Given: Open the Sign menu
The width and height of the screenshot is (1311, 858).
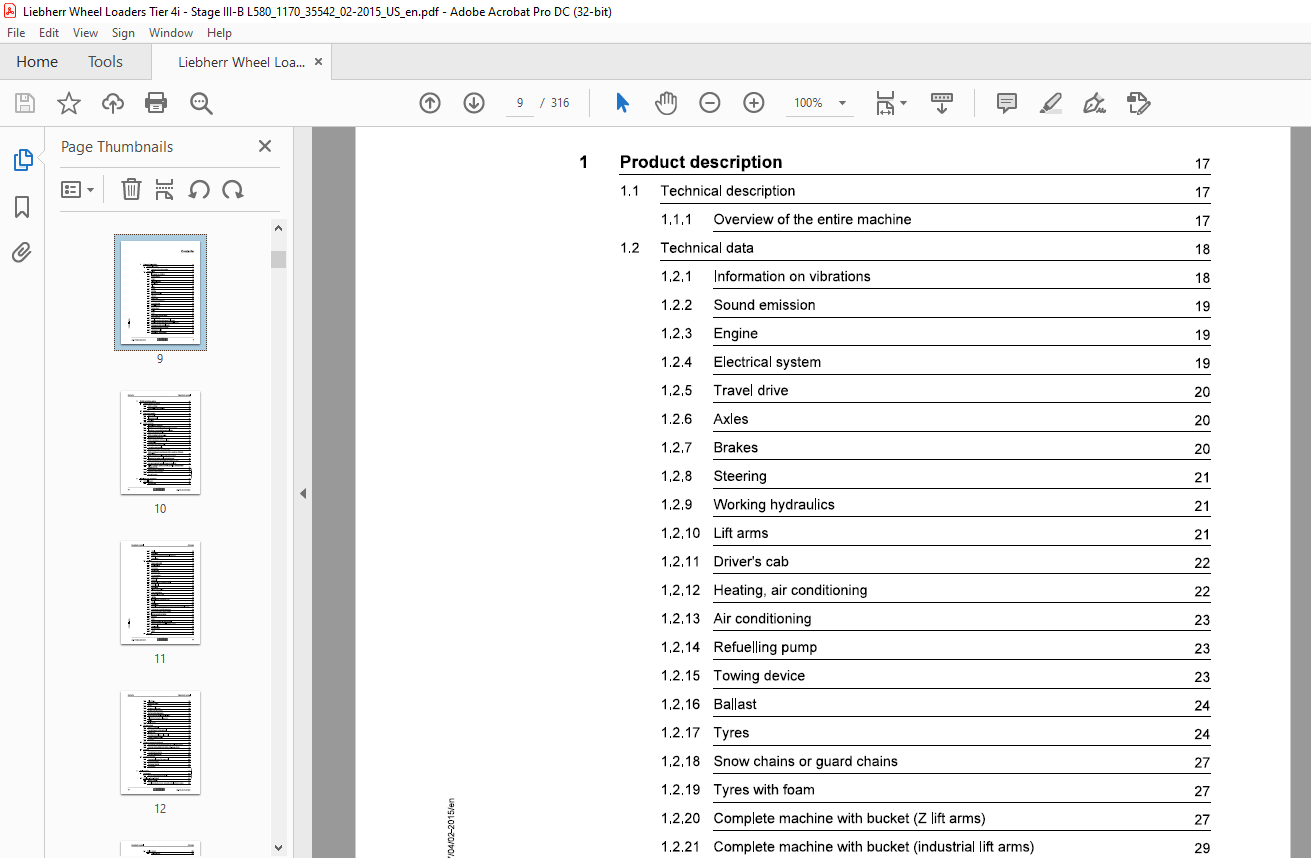Looking at the screenshot, I should [x=123, y=33].
